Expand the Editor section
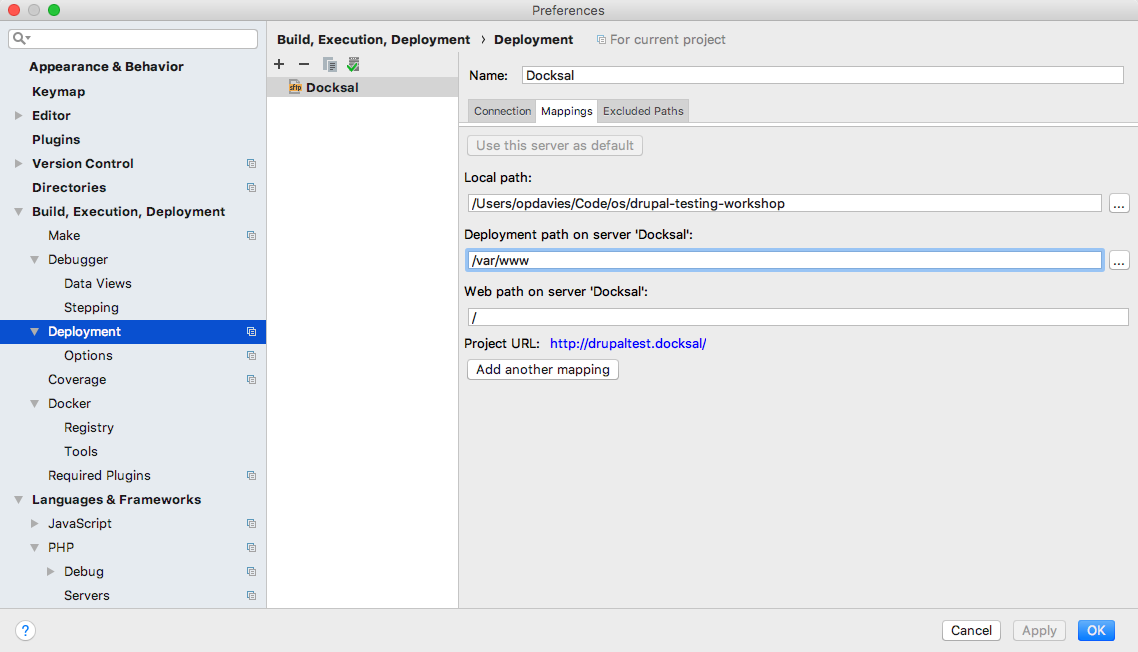 18,115
